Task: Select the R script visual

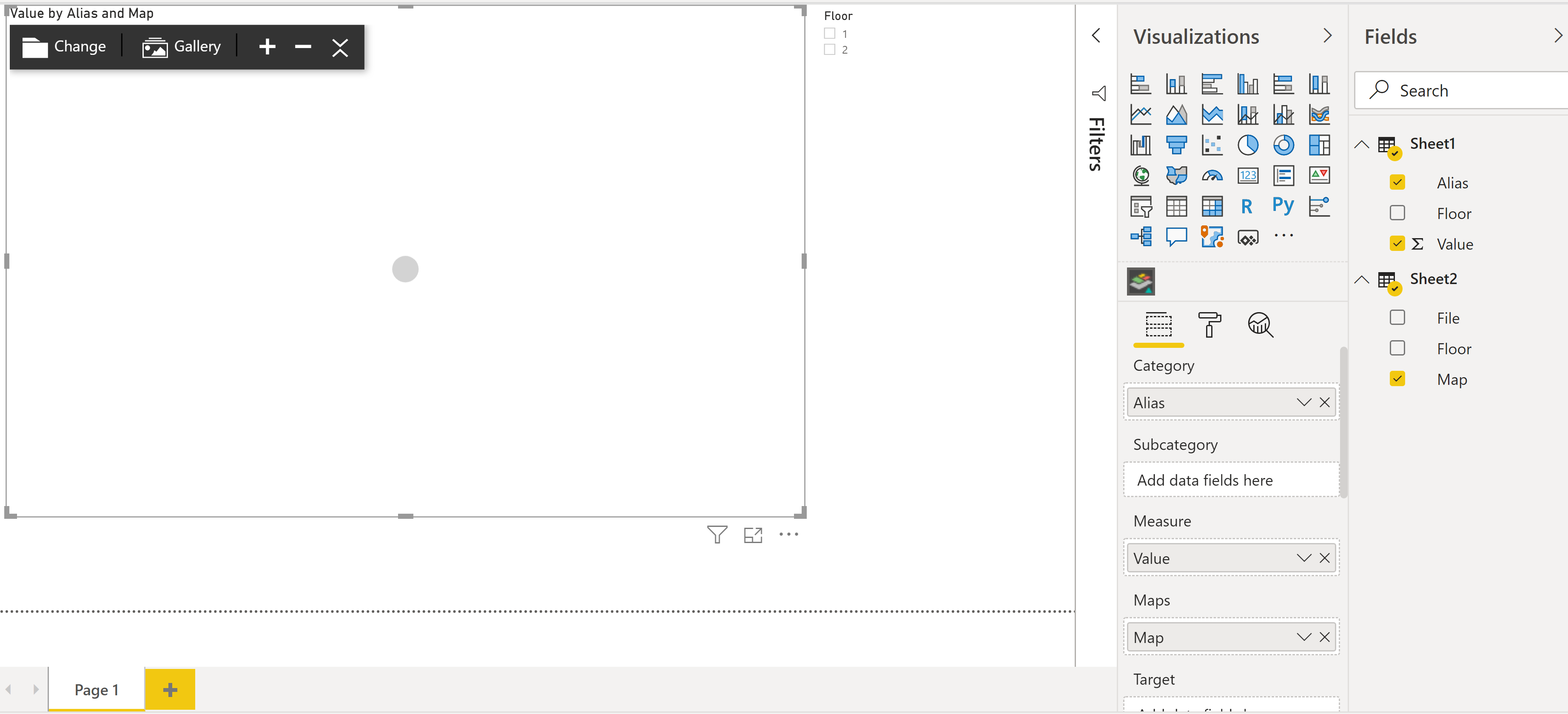Action: (1246, 206)
